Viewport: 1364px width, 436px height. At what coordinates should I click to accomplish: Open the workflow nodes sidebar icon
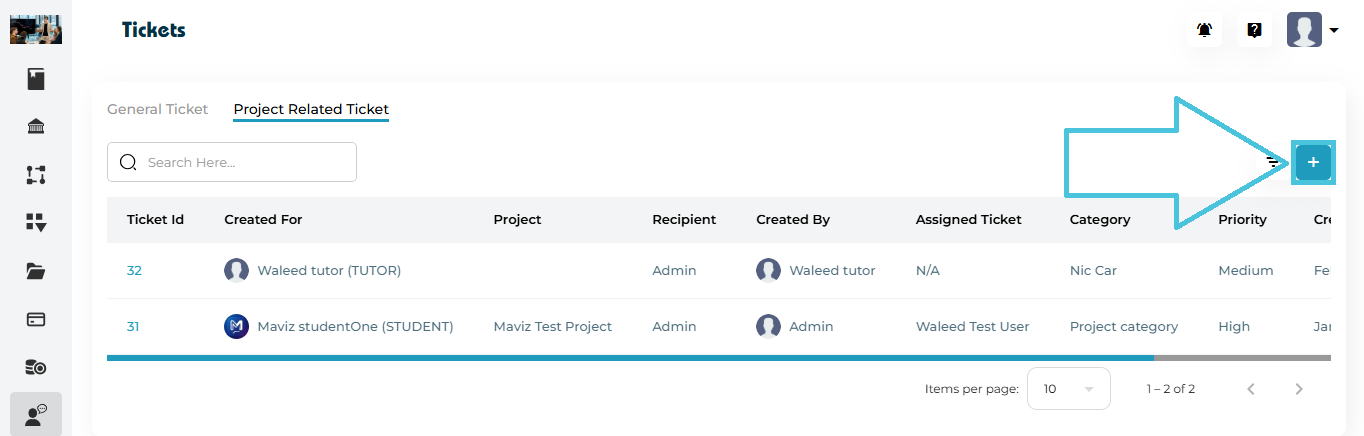36,175
